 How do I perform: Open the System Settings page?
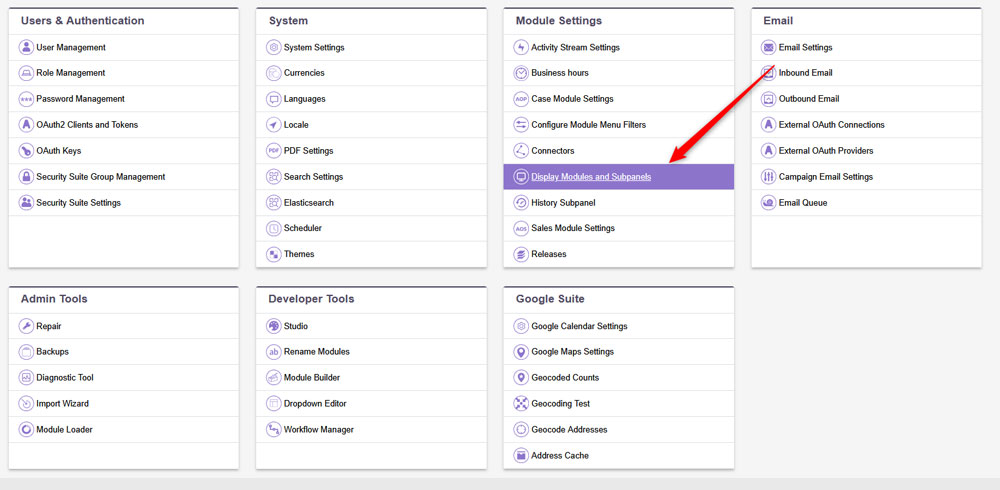pyautogui.click(x=314, y=47)
